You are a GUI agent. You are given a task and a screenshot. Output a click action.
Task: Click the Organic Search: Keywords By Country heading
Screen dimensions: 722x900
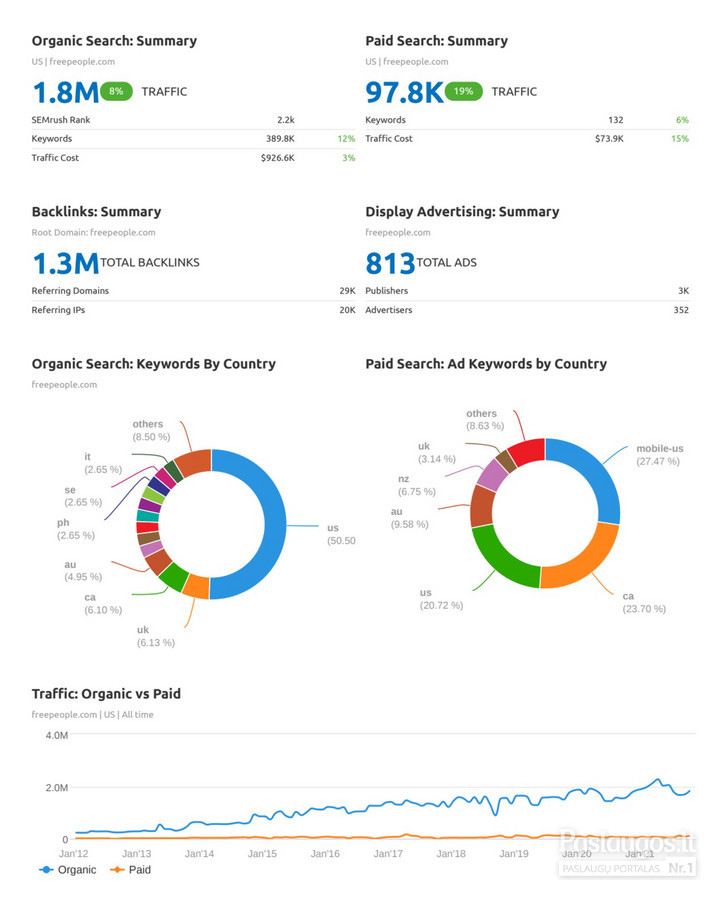pyautogui.click(x=154, y=364)
